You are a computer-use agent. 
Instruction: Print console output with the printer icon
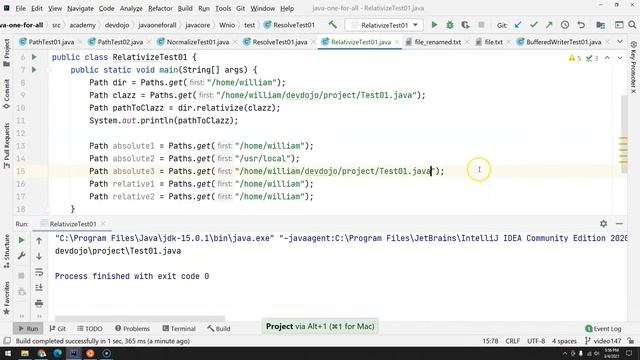pos(39,303)
